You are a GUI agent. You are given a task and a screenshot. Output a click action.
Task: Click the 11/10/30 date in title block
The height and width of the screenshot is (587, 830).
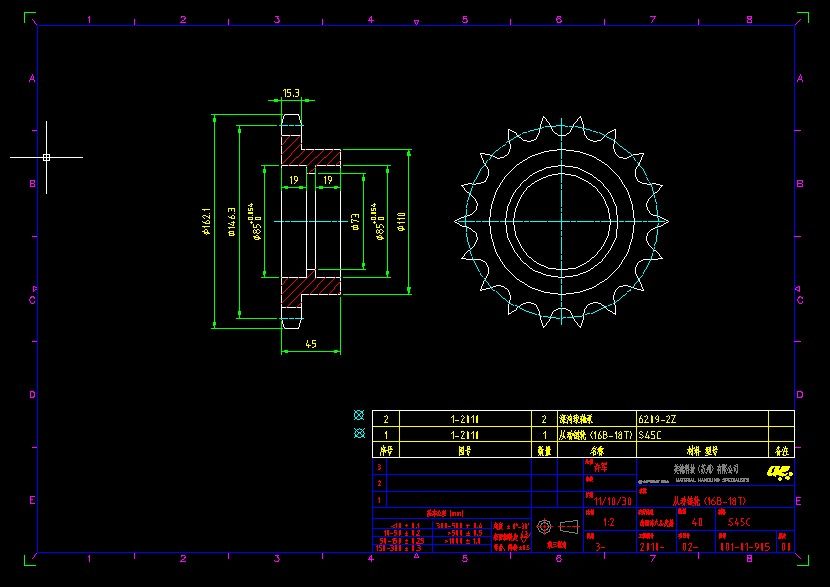click(x=612, y=501)
